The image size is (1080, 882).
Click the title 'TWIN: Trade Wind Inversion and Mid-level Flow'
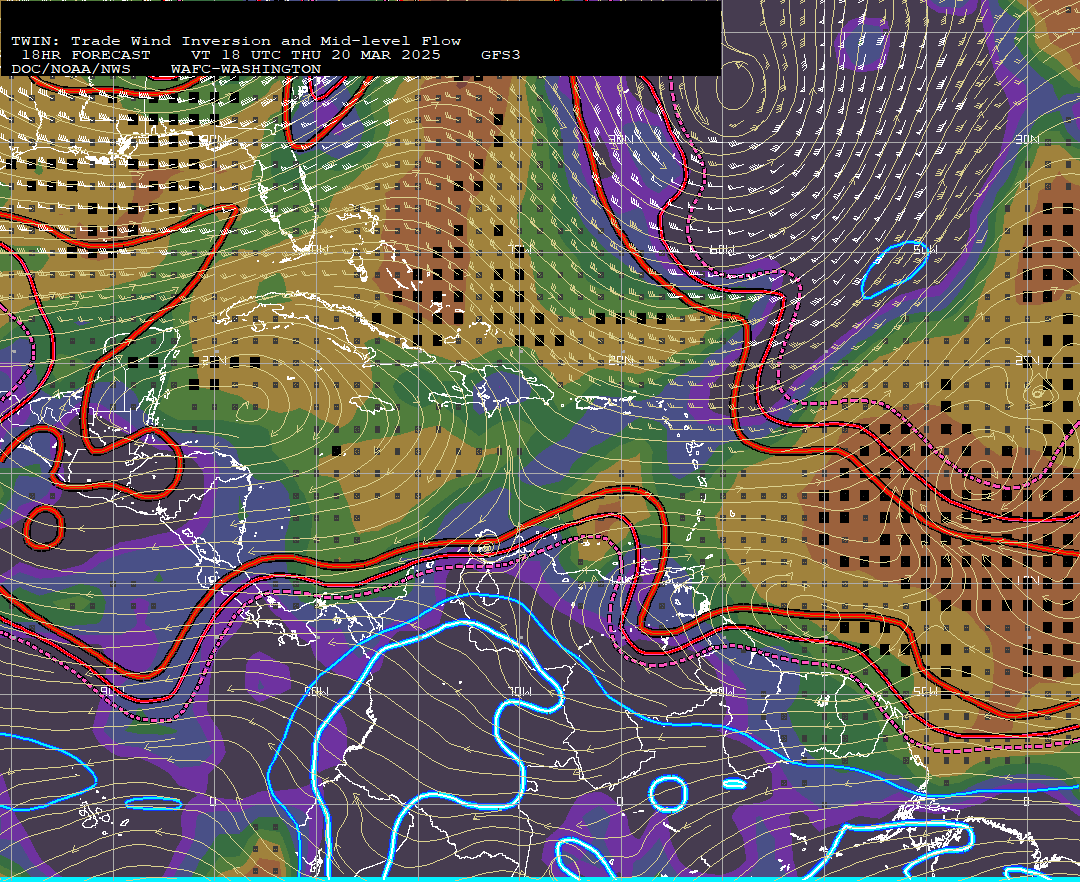click(236, 41)
